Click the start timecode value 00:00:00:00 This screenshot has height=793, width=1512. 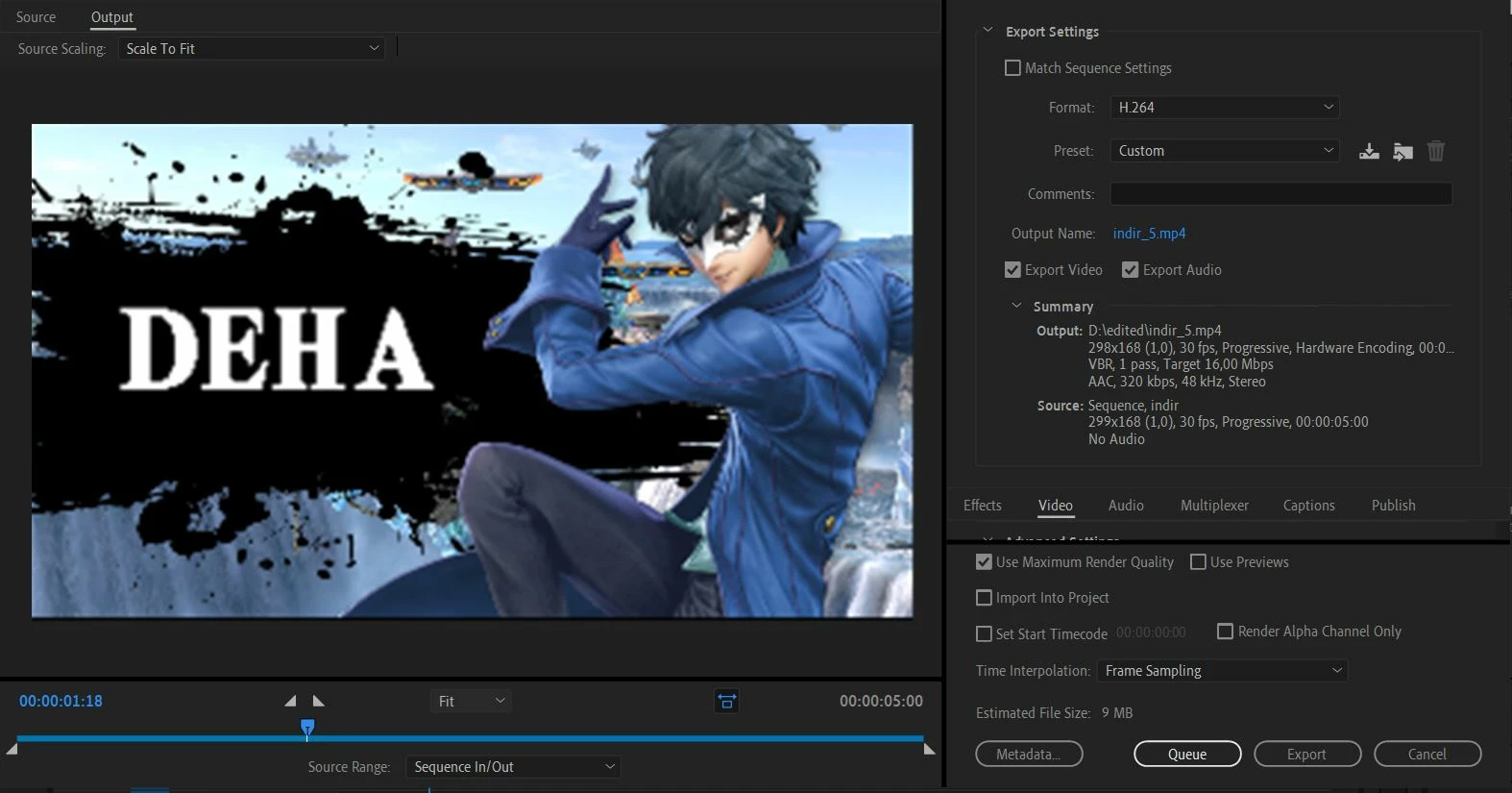1151,632
